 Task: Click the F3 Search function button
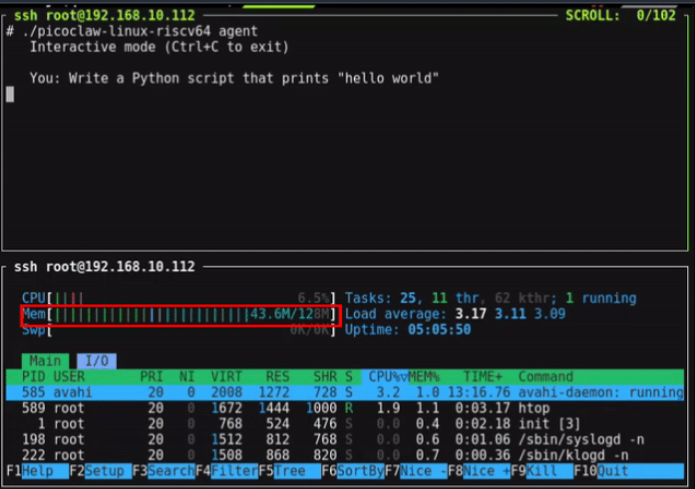[x=164, y=470]
